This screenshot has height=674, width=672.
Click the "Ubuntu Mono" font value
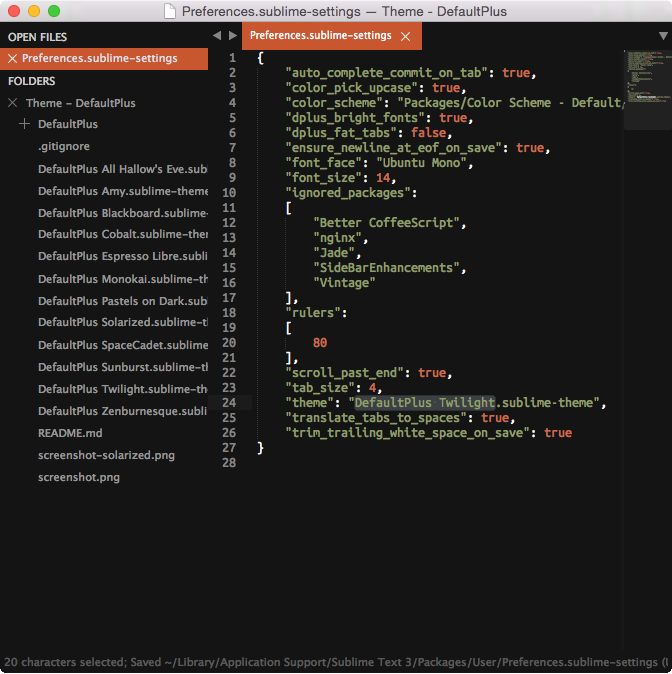(421, 163)
